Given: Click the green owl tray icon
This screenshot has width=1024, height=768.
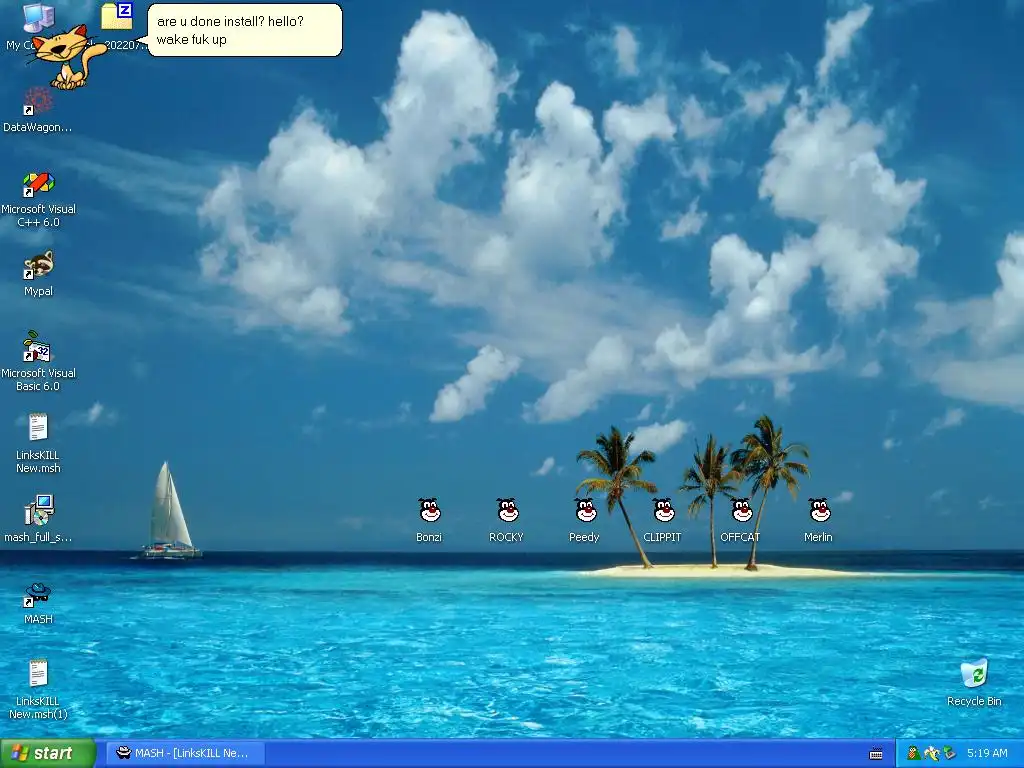Looking at the screenshot, I should click(x=913, y=754).
